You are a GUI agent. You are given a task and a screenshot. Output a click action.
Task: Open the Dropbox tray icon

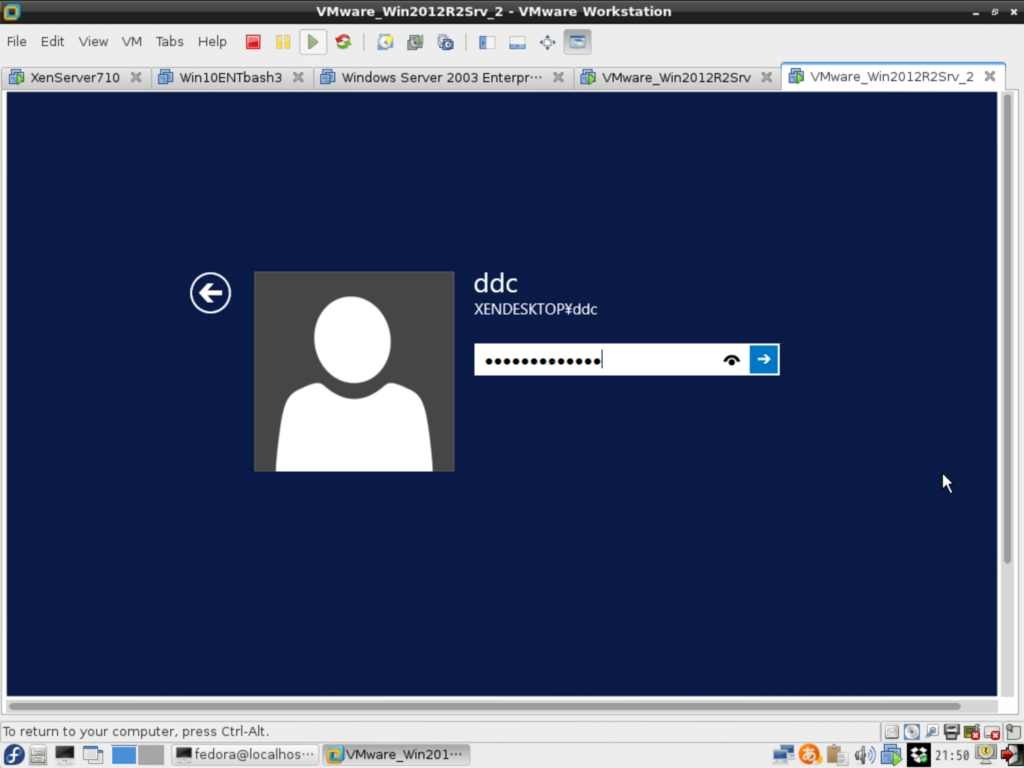pos(919,755)
